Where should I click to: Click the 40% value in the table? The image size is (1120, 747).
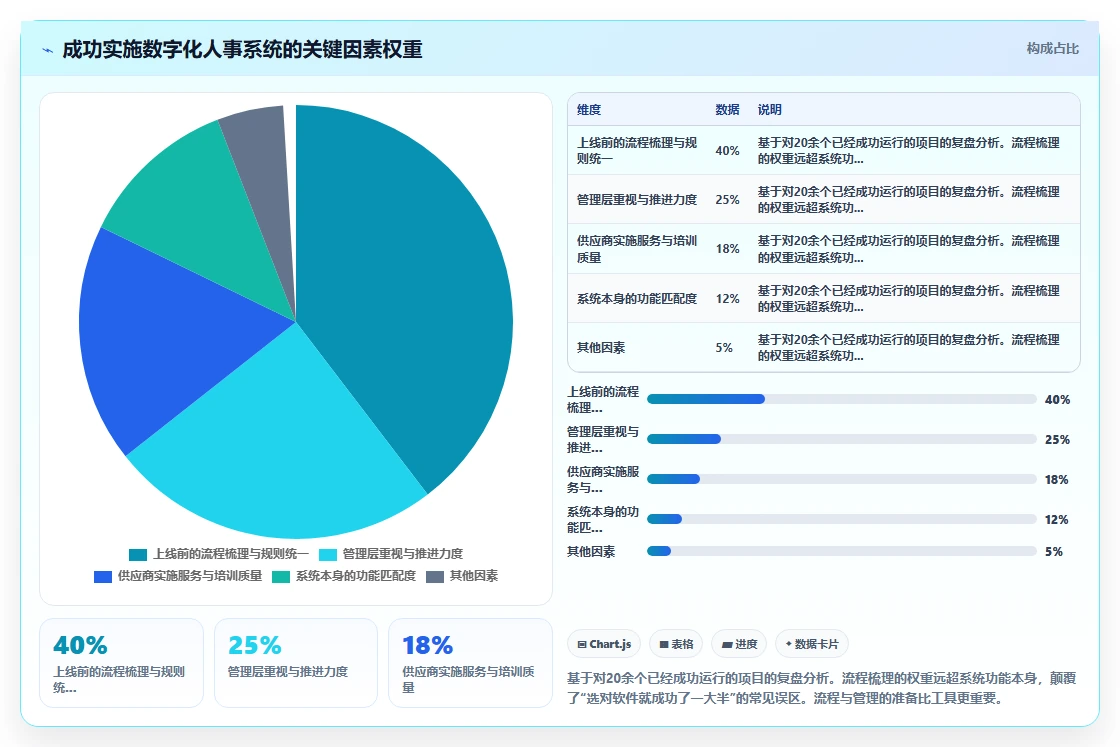click(x=727, y=151)
